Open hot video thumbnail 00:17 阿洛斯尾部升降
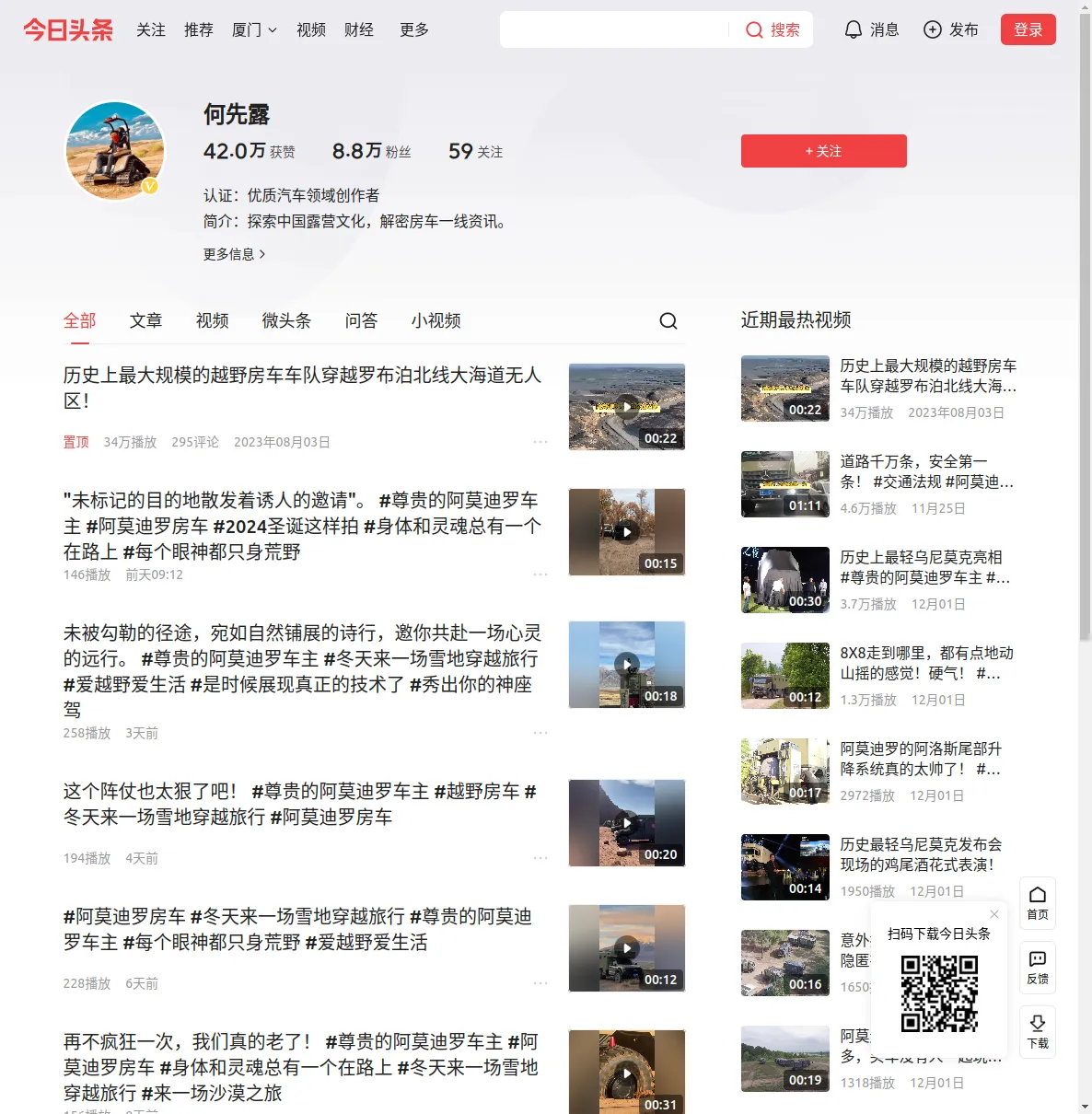1092x1114 pixels. pos(785,772)
